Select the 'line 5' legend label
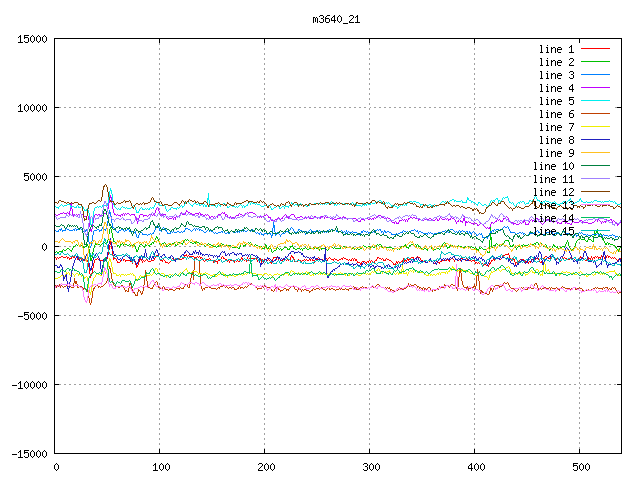 click(x=556, y=101)
